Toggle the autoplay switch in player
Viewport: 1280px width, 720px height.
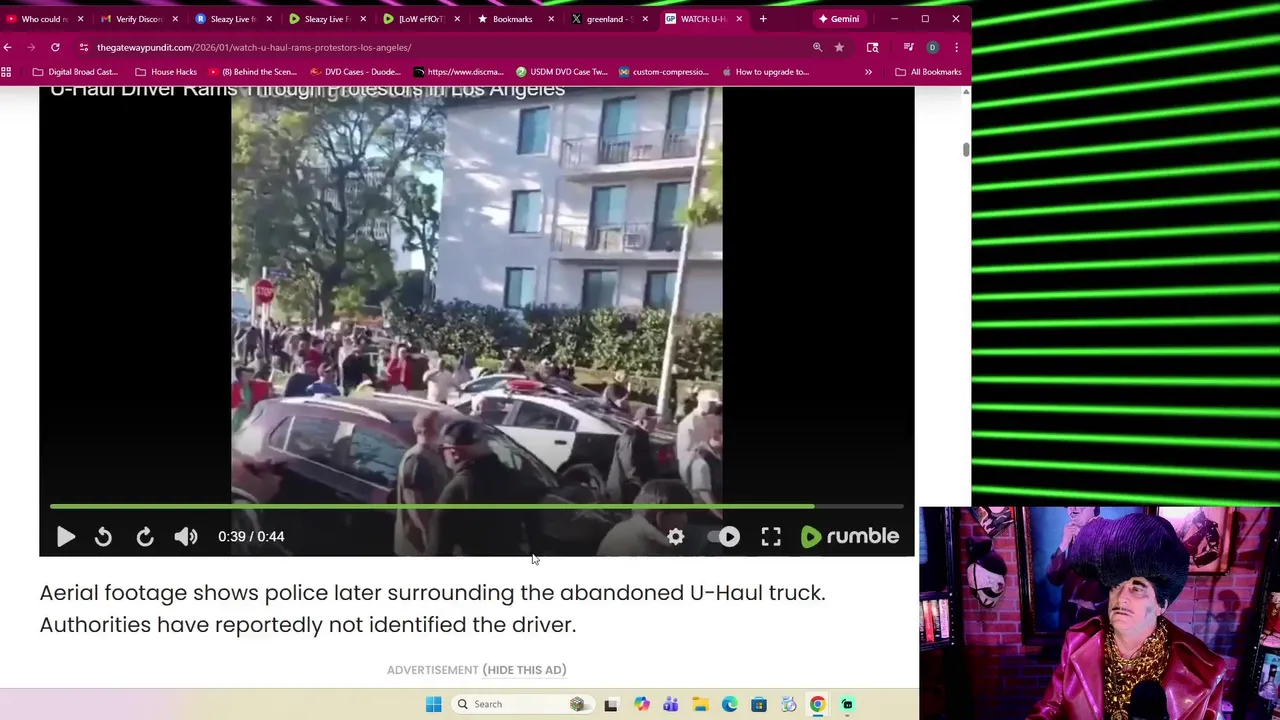tap(724, 537)
